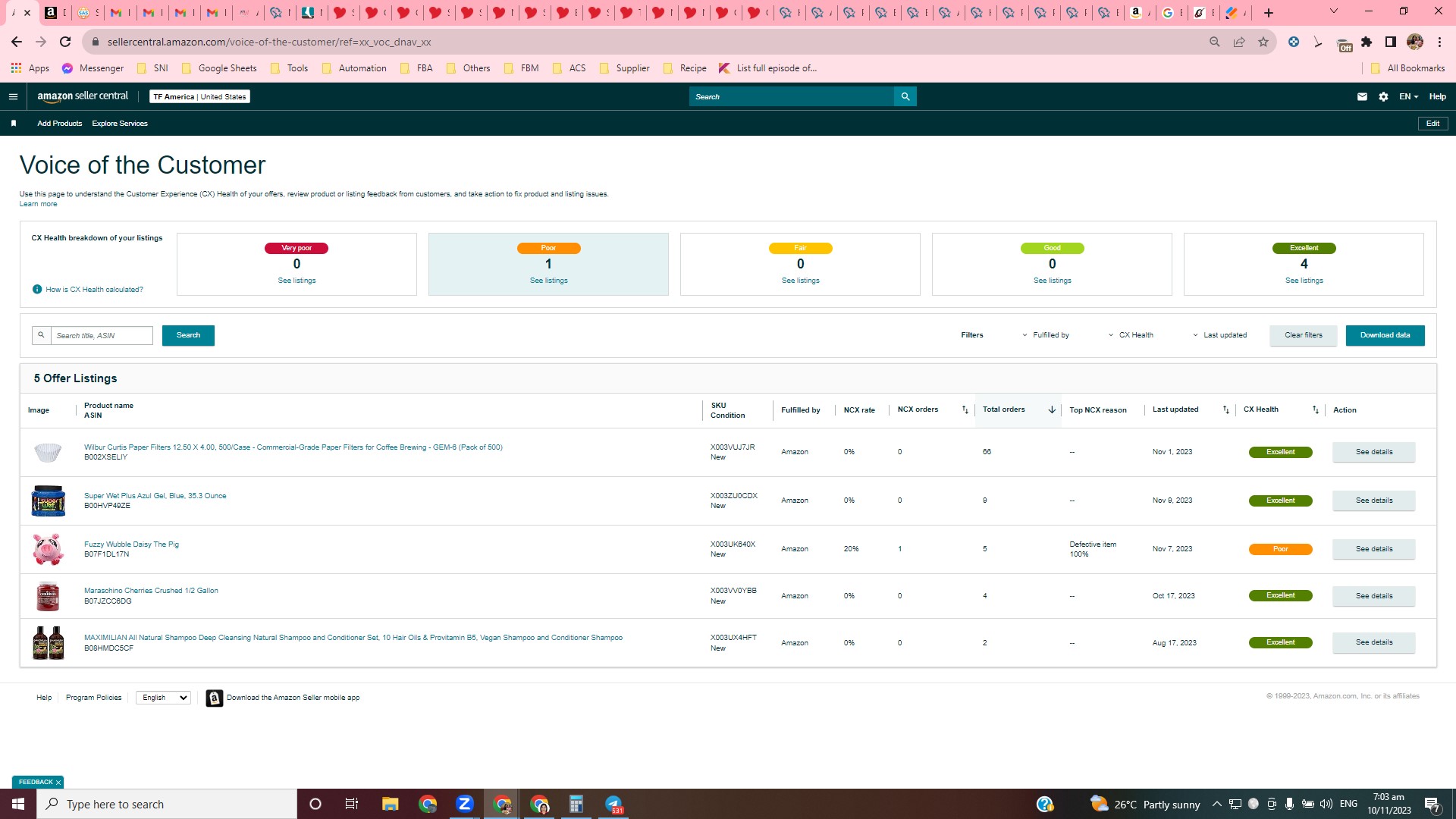Expand the Fulfilled by filter dropdown

point(1046,335)
